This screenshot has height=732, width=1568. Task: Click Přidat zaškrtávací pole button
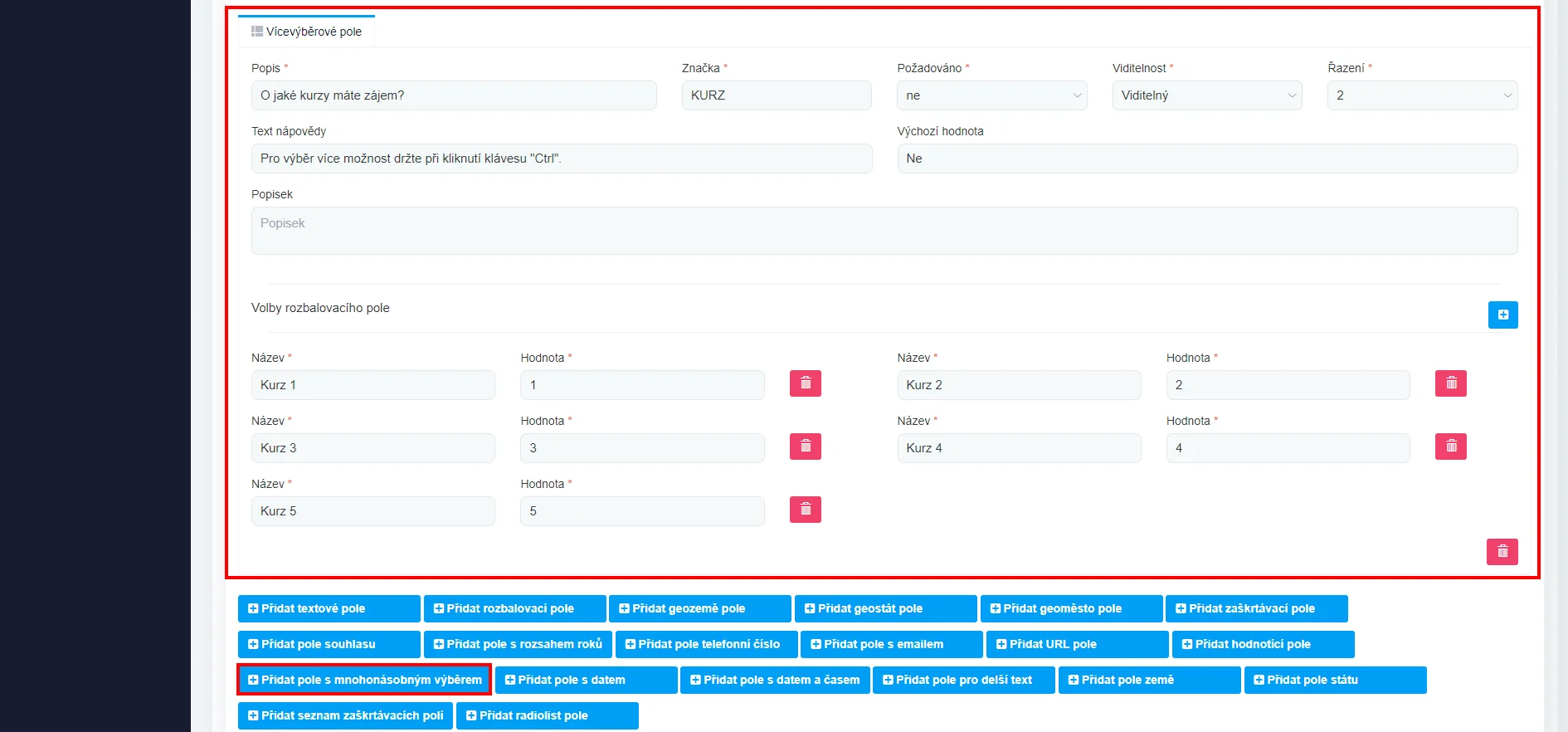1256,608
